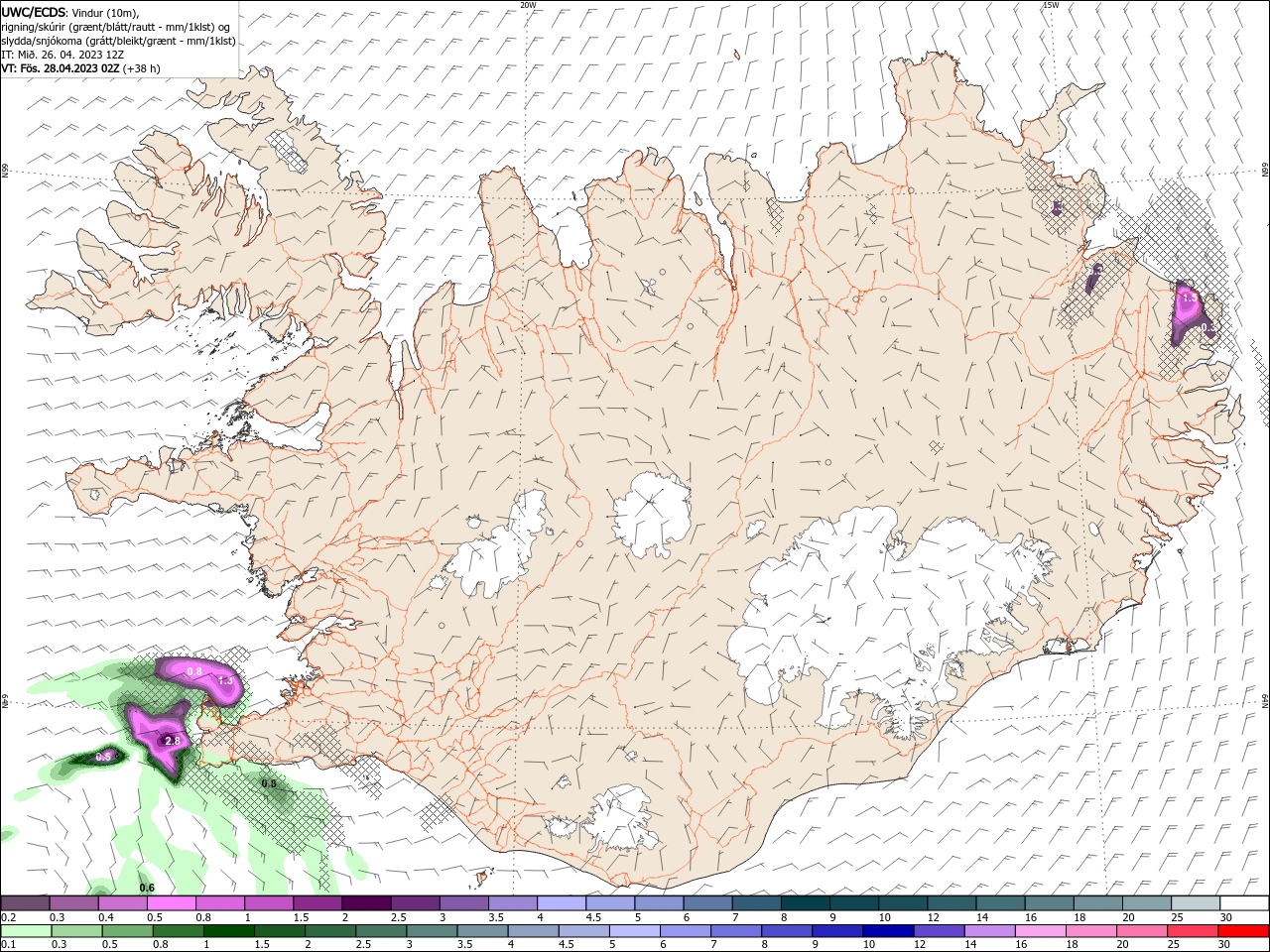Click the 0.1 label under the lower legend

(7, 945)
